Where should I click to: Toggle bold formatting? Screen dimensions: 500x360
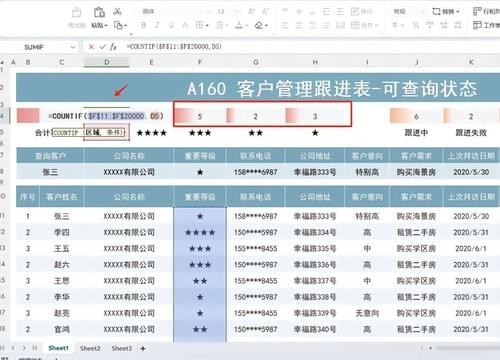(x=144, y=25)
